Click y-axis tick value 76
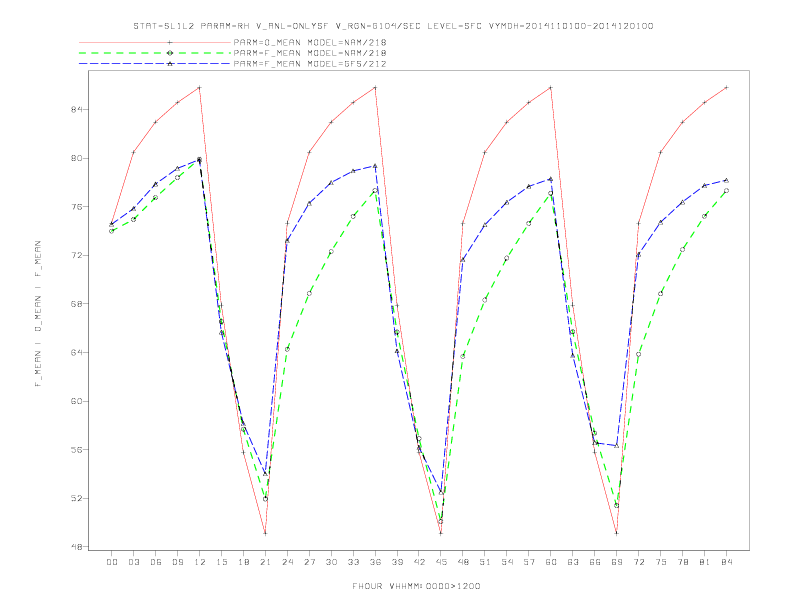 [x=76, y=207]
